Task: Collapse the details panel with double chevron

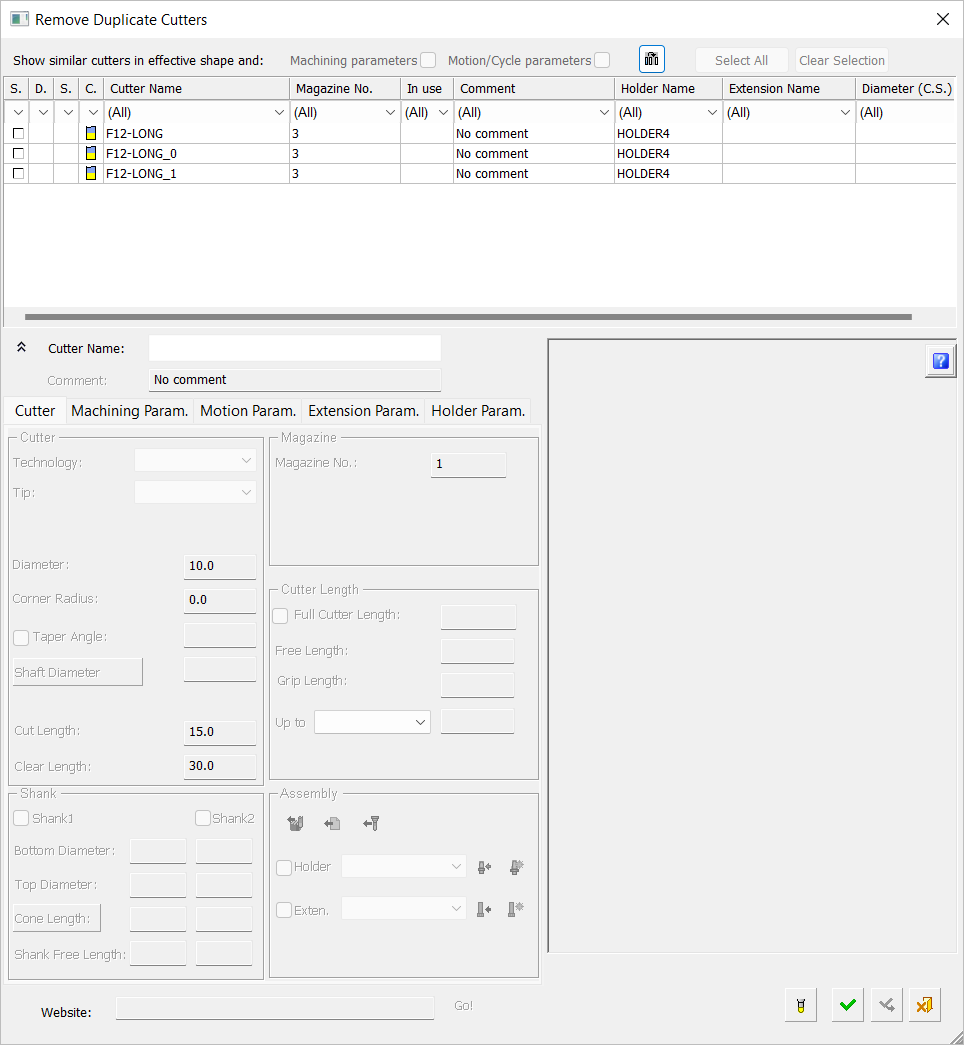Action: (x=21, y=347)
